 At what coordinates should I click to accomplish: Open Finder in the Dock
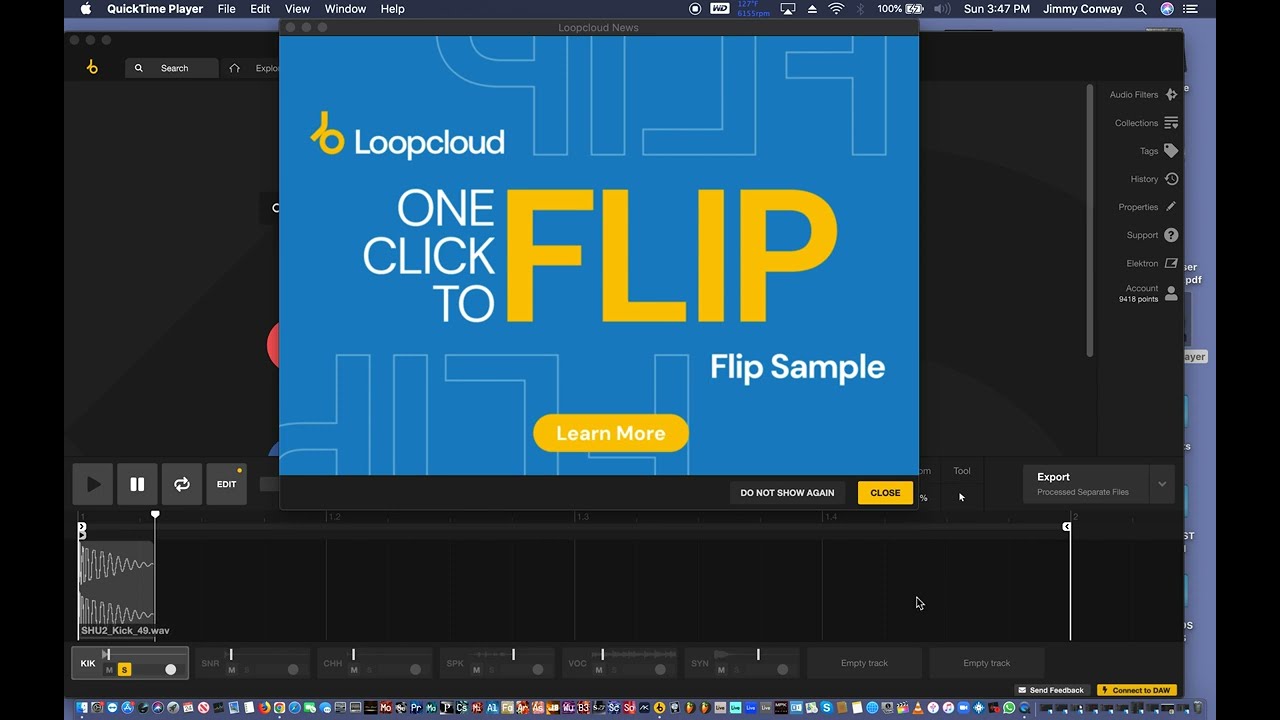[83, 708]
